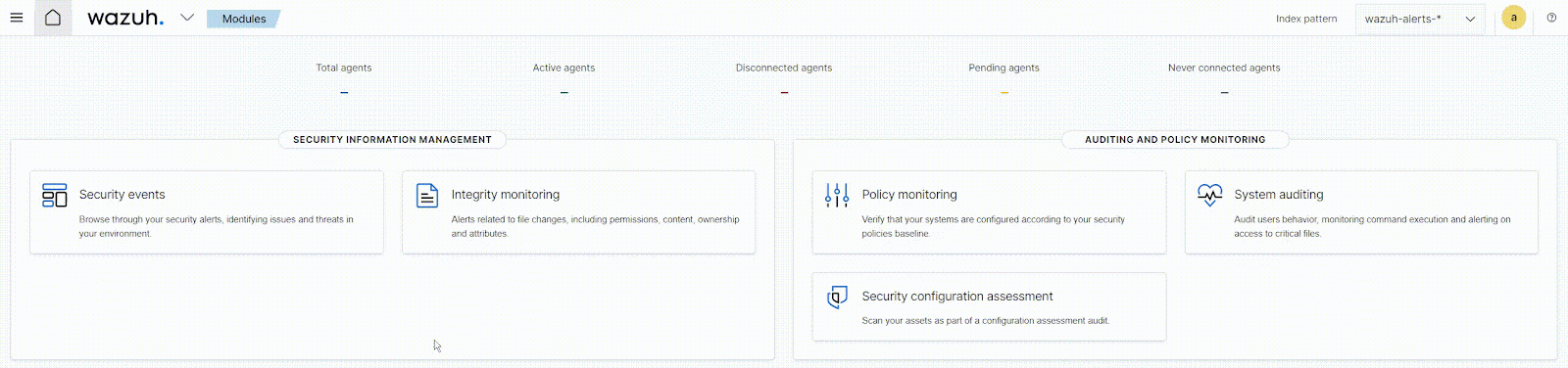Open the System auditing module

click(1361, 212)
